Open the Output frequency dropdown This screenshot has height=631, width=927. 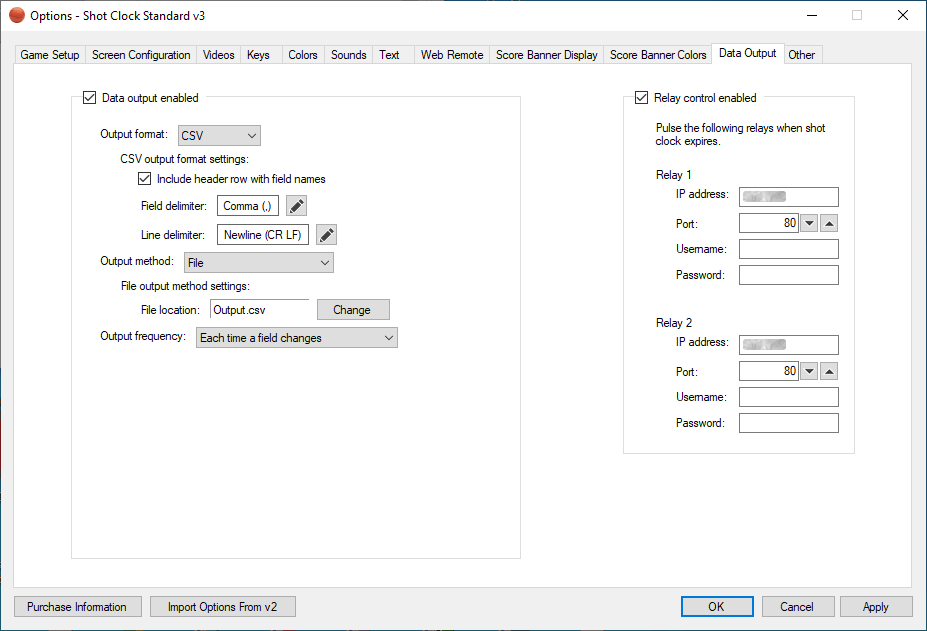pos(297,338)
